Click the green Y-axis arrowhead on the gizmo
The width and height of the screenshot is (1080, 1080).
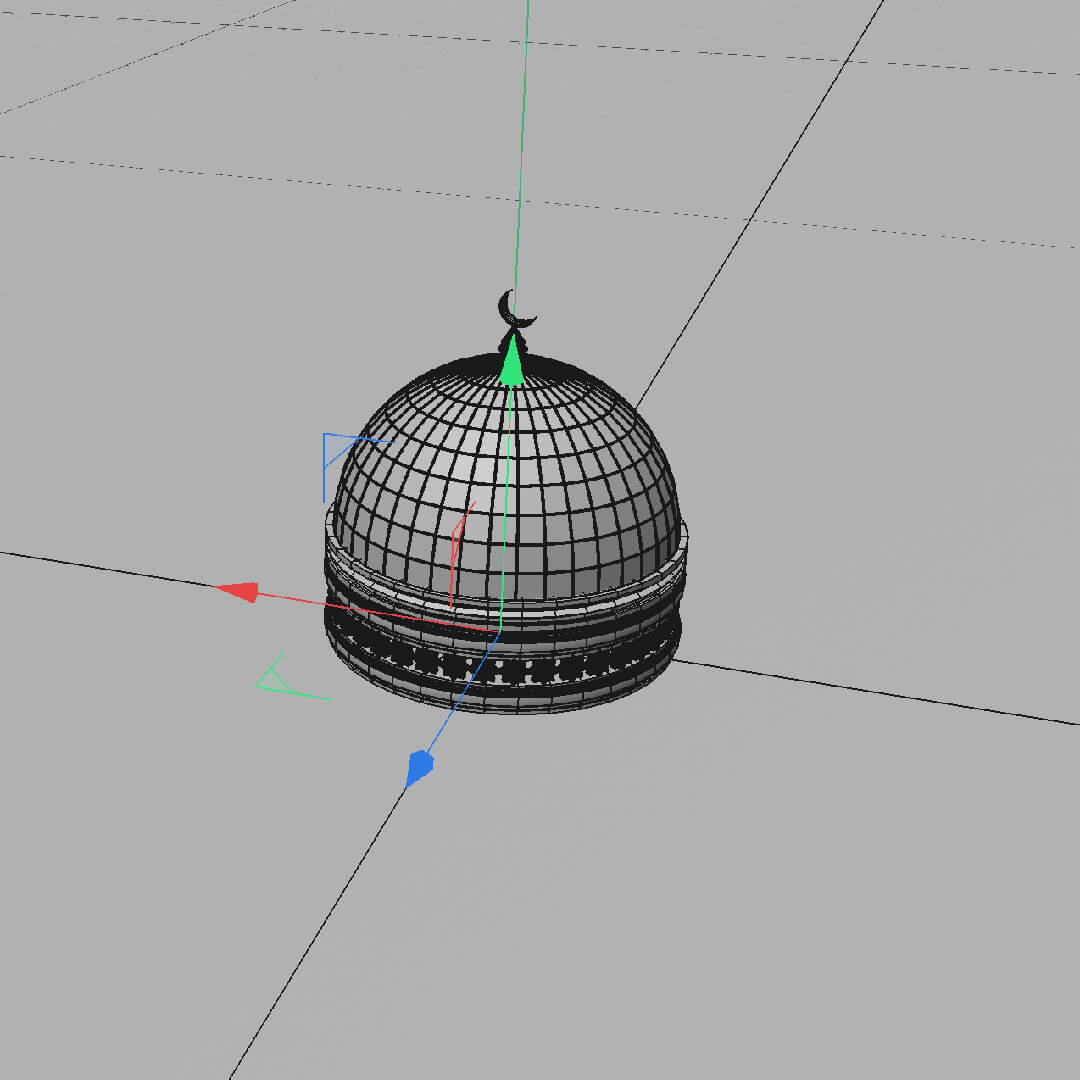click(x=511, y=364)
